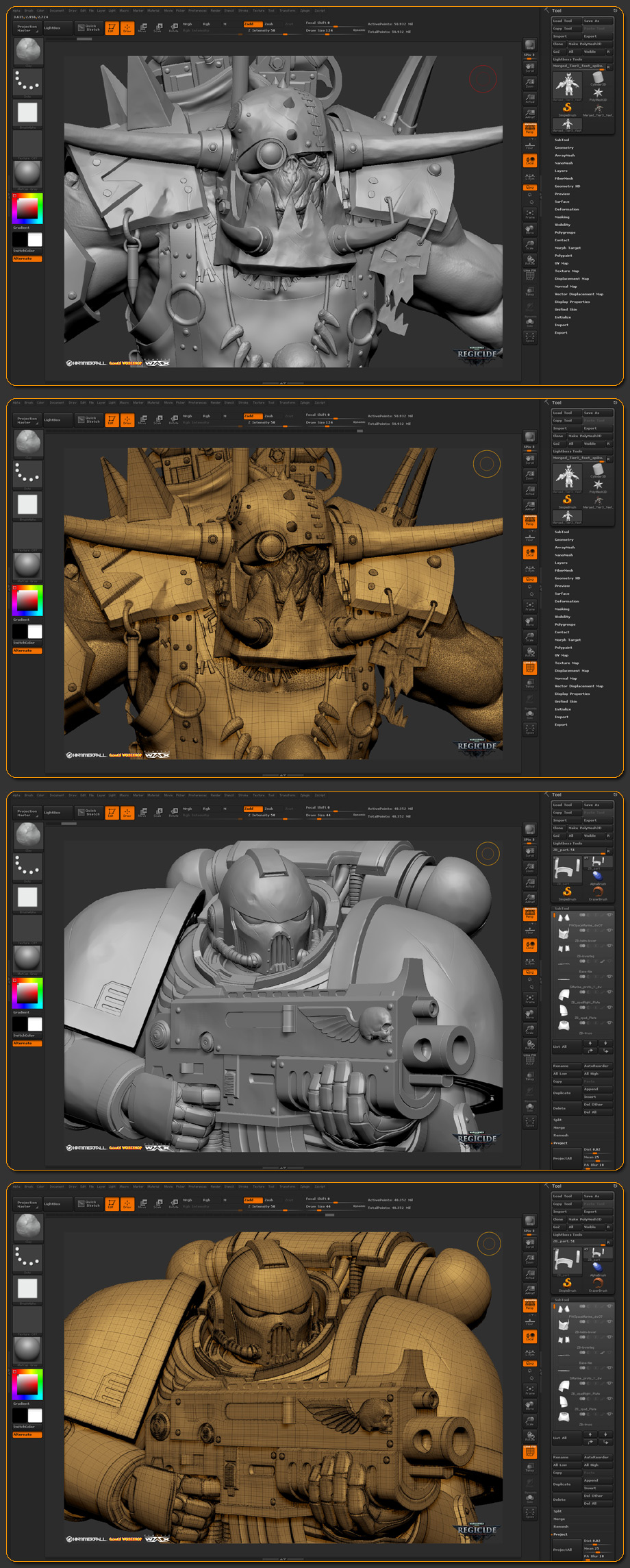Click Solo icon in wireframe ork screenshot
The width and height of the screenshot is (630, 1568).
click(x=530, y=715)
